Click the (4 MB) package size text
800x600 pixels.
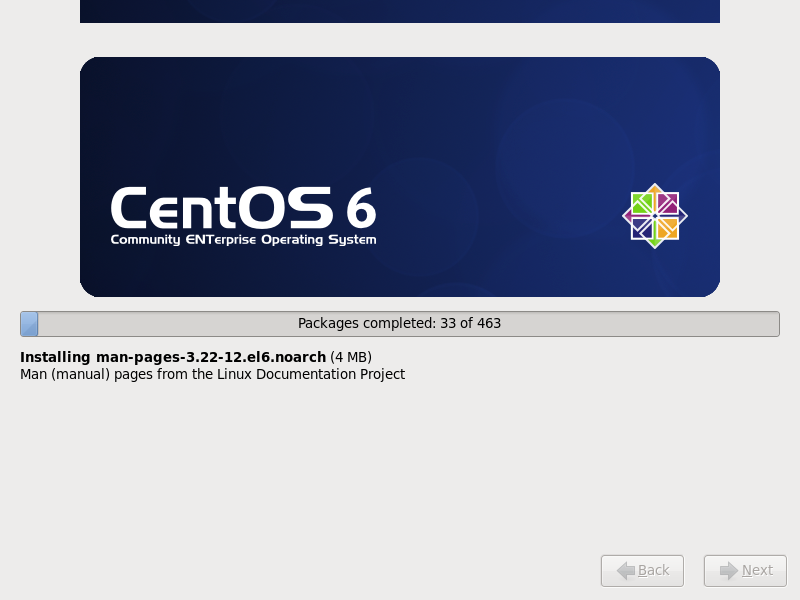[351, 357]
